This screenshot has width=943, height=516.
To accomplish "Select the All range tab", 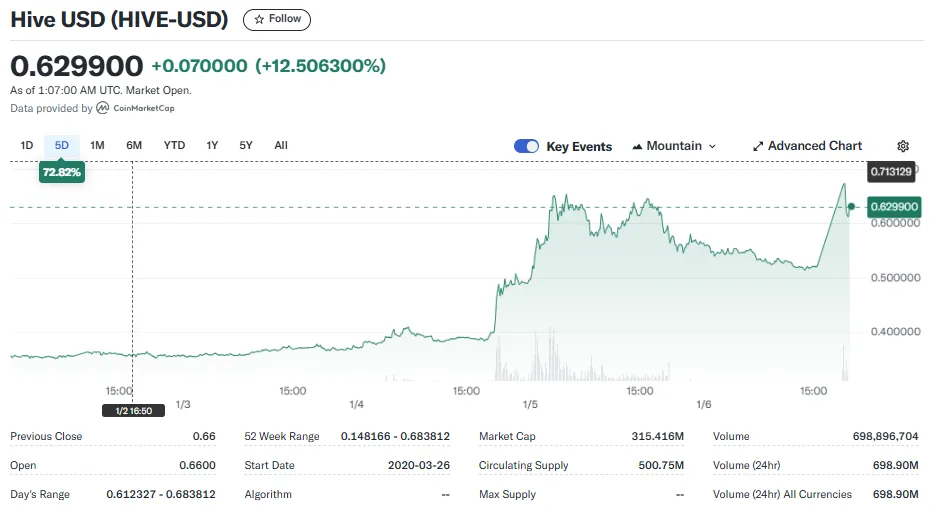I will [x=281, y=146].
